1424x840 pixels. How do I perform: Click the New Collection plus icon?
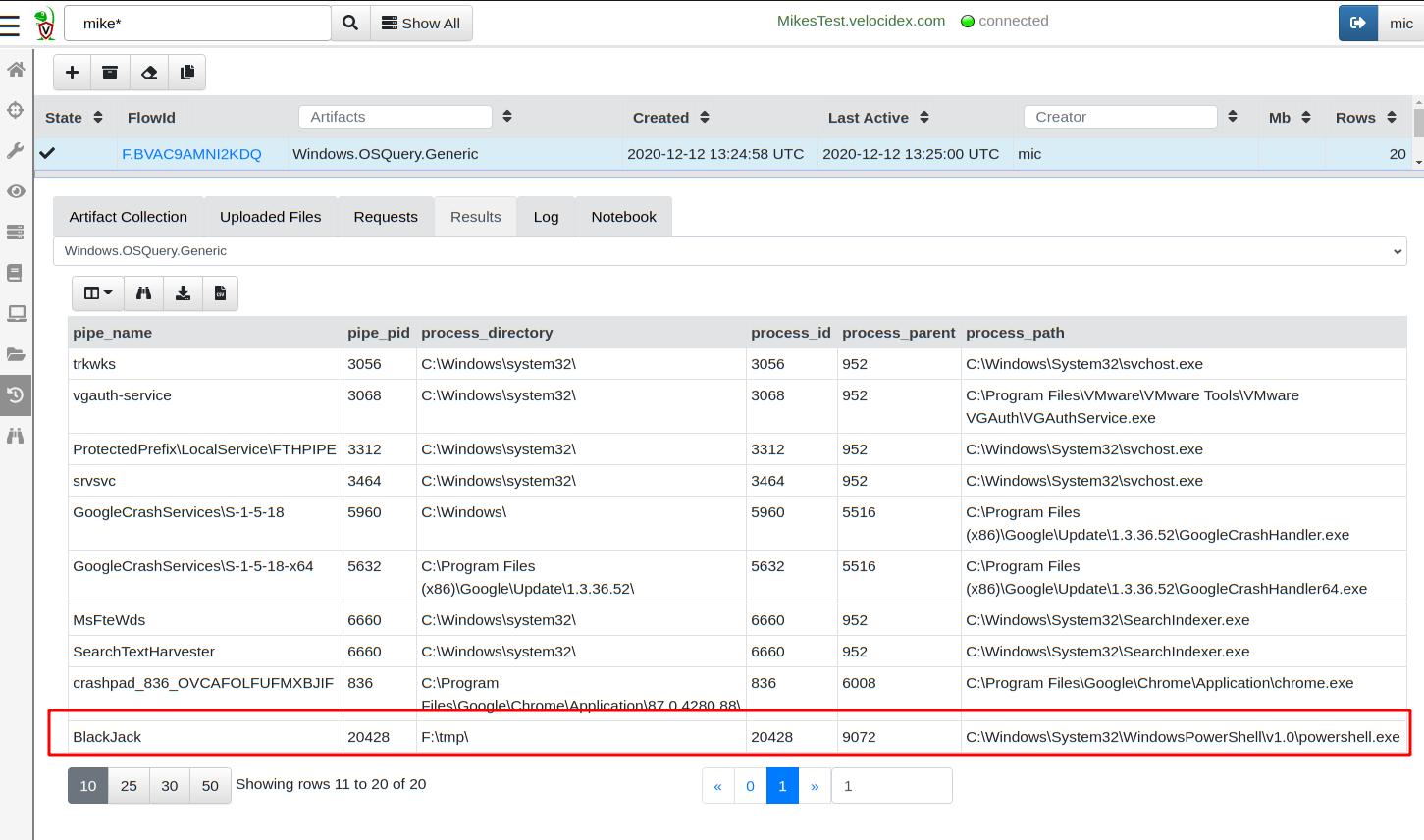pos(72,73)
